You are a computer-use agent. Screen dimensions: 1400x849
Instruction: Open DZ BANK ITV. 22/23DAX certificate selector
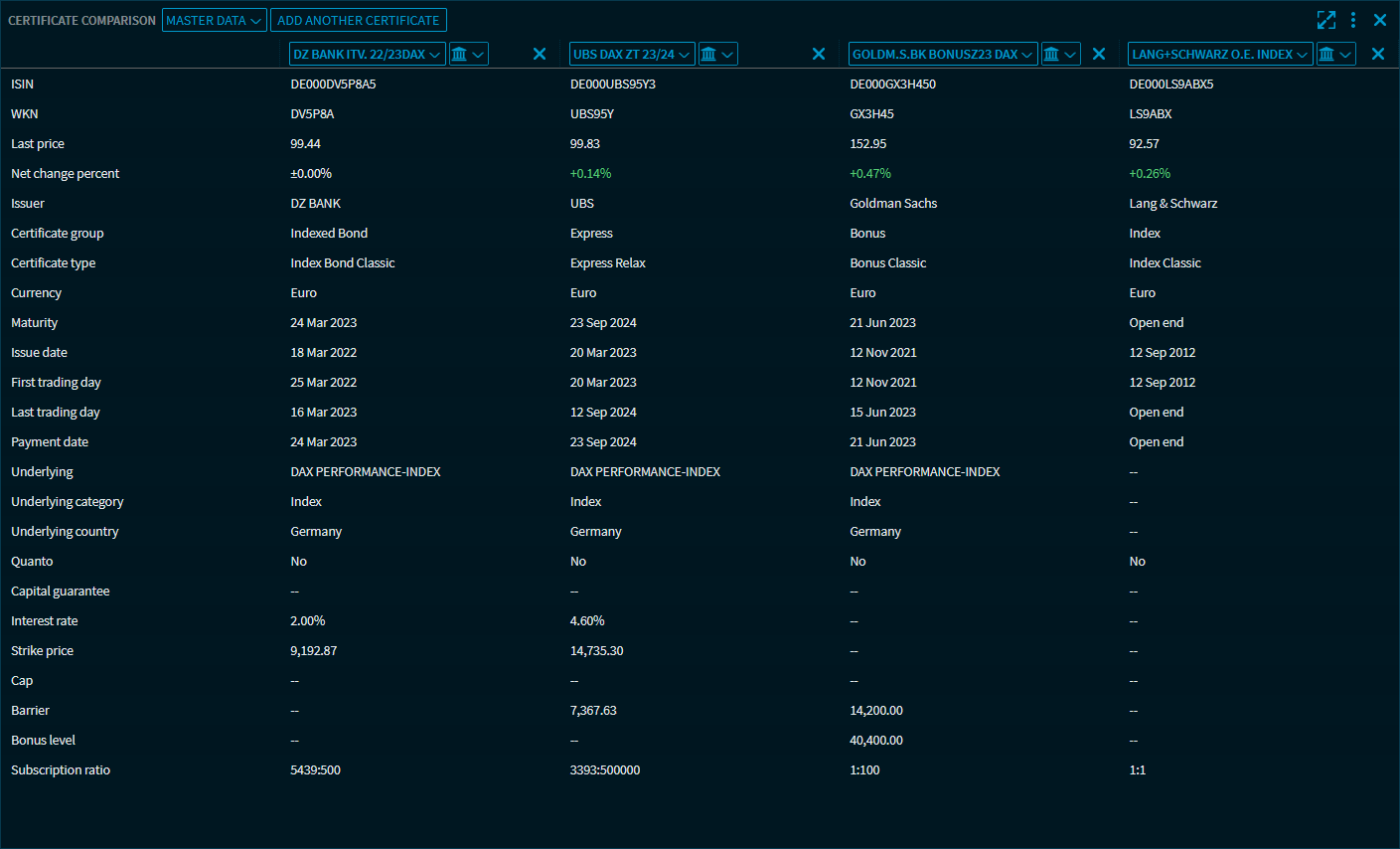click(x=367, y=54)
